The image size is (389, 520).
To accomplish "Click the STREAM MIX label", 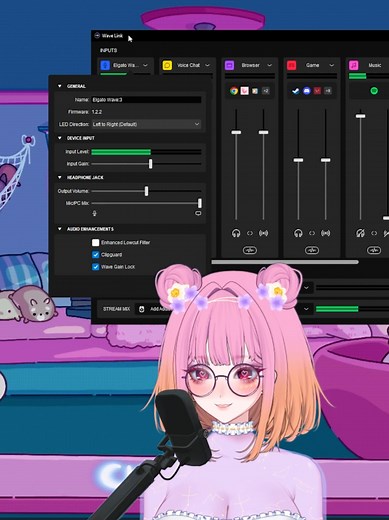I will [x=116, y=309].
